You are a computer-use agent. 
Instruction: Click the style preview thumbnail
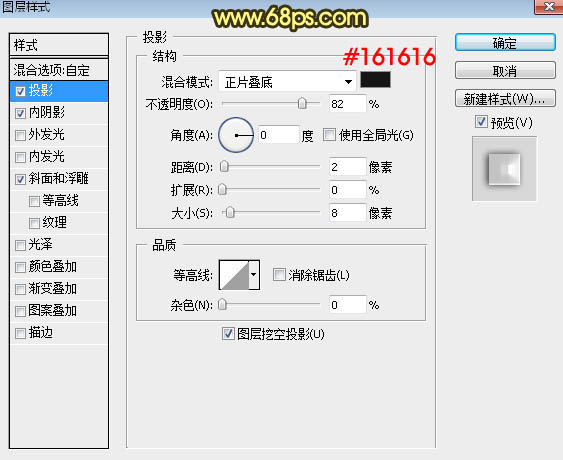pos(504,168)
